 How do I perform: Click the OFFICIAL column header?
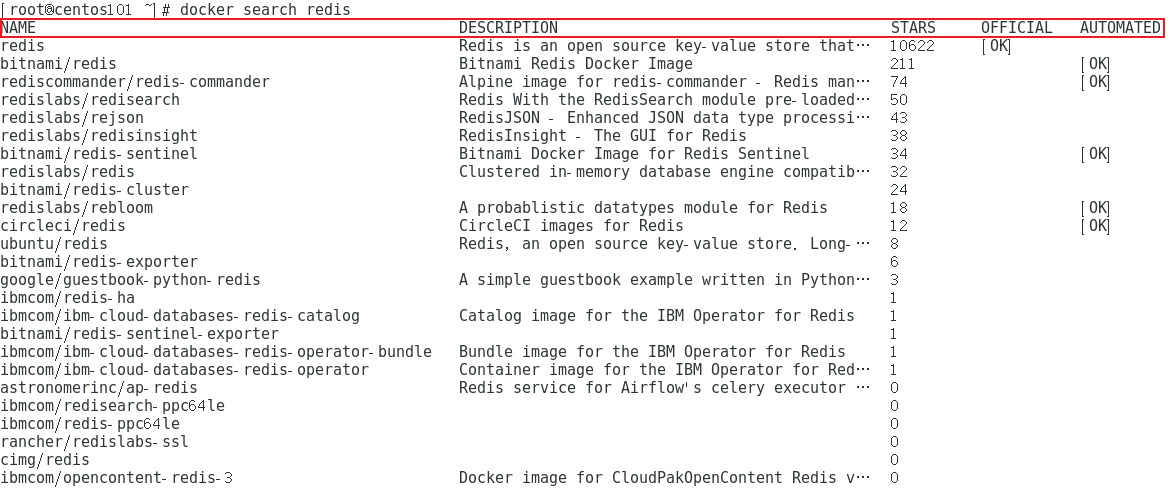[x=1016, y=28]
